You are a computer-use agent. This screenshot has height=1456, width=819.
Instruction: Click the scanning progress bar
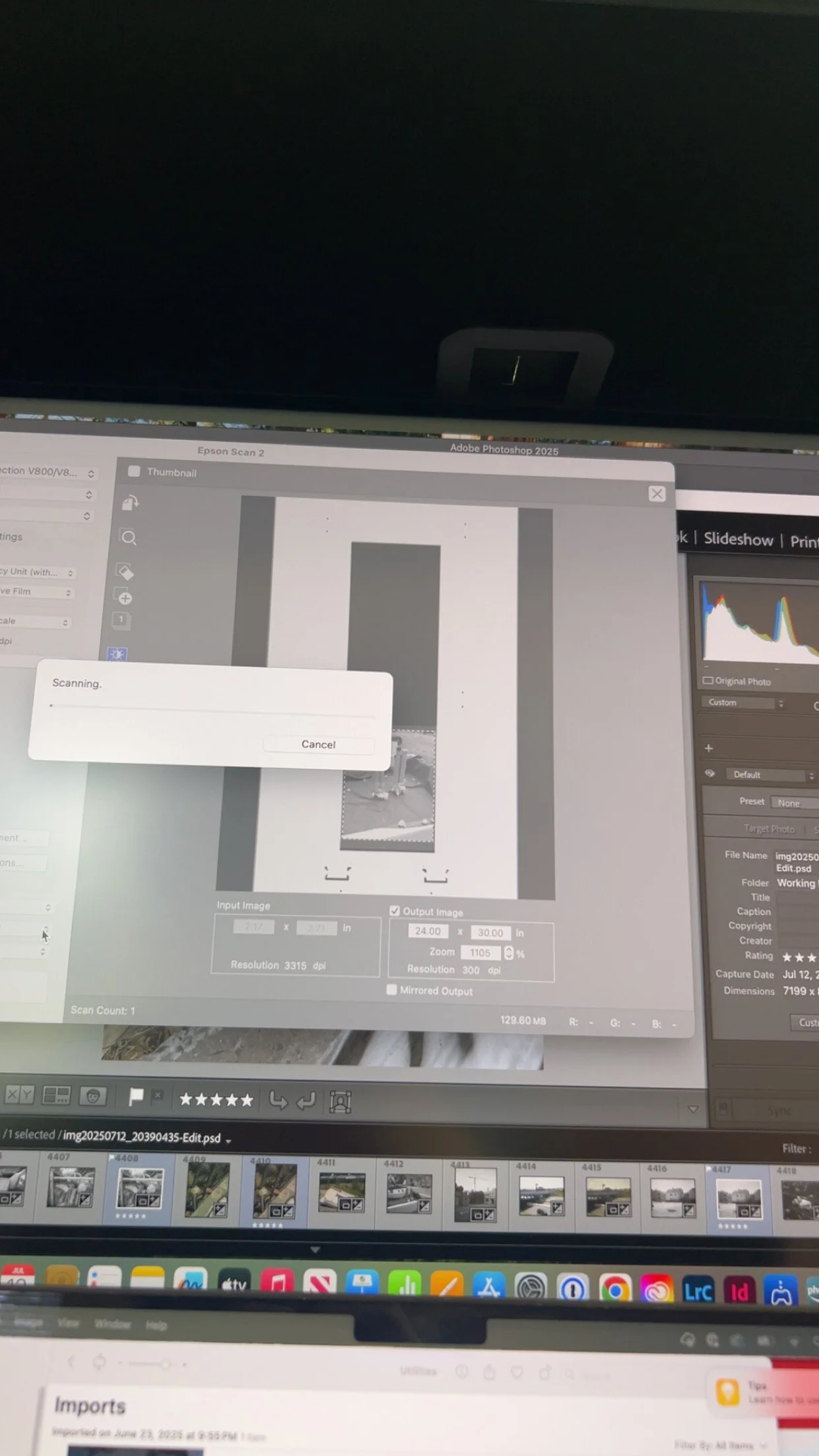213,710
